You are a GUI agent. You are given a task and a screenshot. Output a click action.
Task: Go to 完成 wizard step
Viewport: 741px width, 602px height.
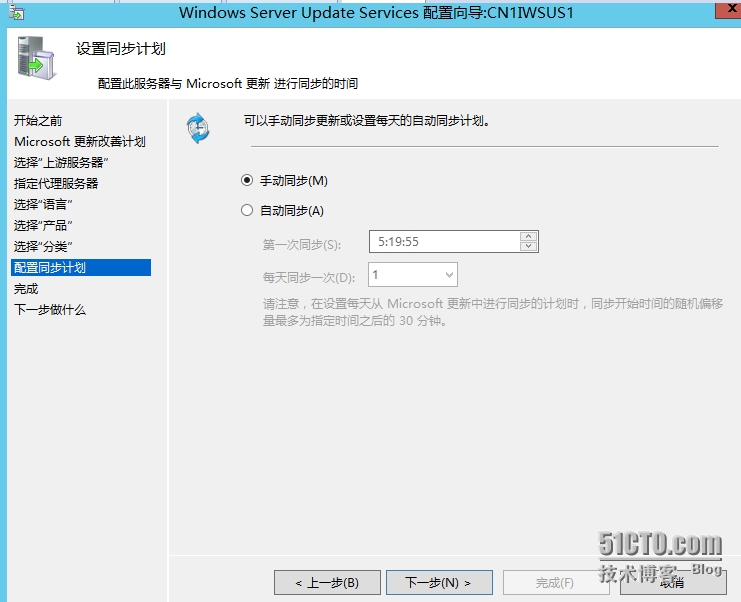[x=26, y=289]
